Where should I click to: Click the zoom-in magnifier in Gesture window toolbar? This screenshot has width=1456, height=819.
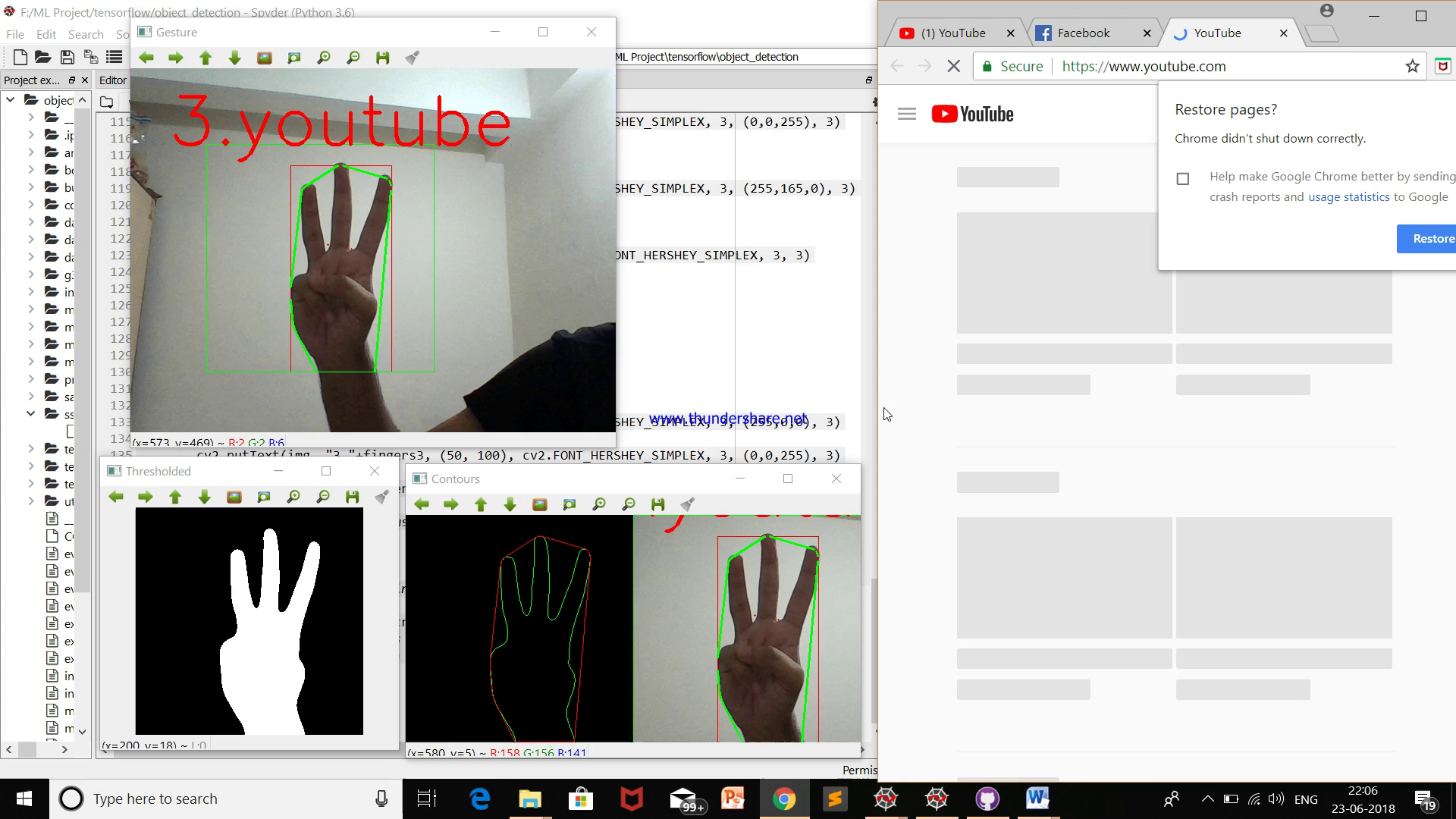point(324,58)
